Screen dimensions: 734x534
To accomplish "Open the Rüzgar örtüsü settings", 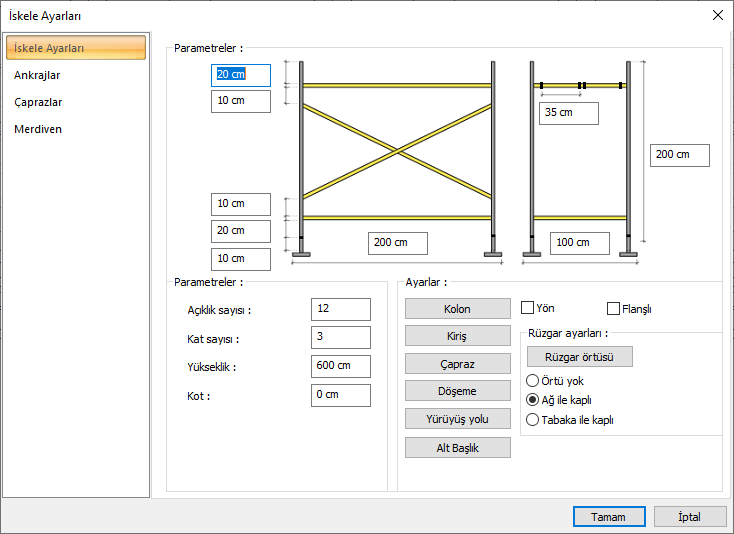I will pyautogui.click(x=579, y=356).
